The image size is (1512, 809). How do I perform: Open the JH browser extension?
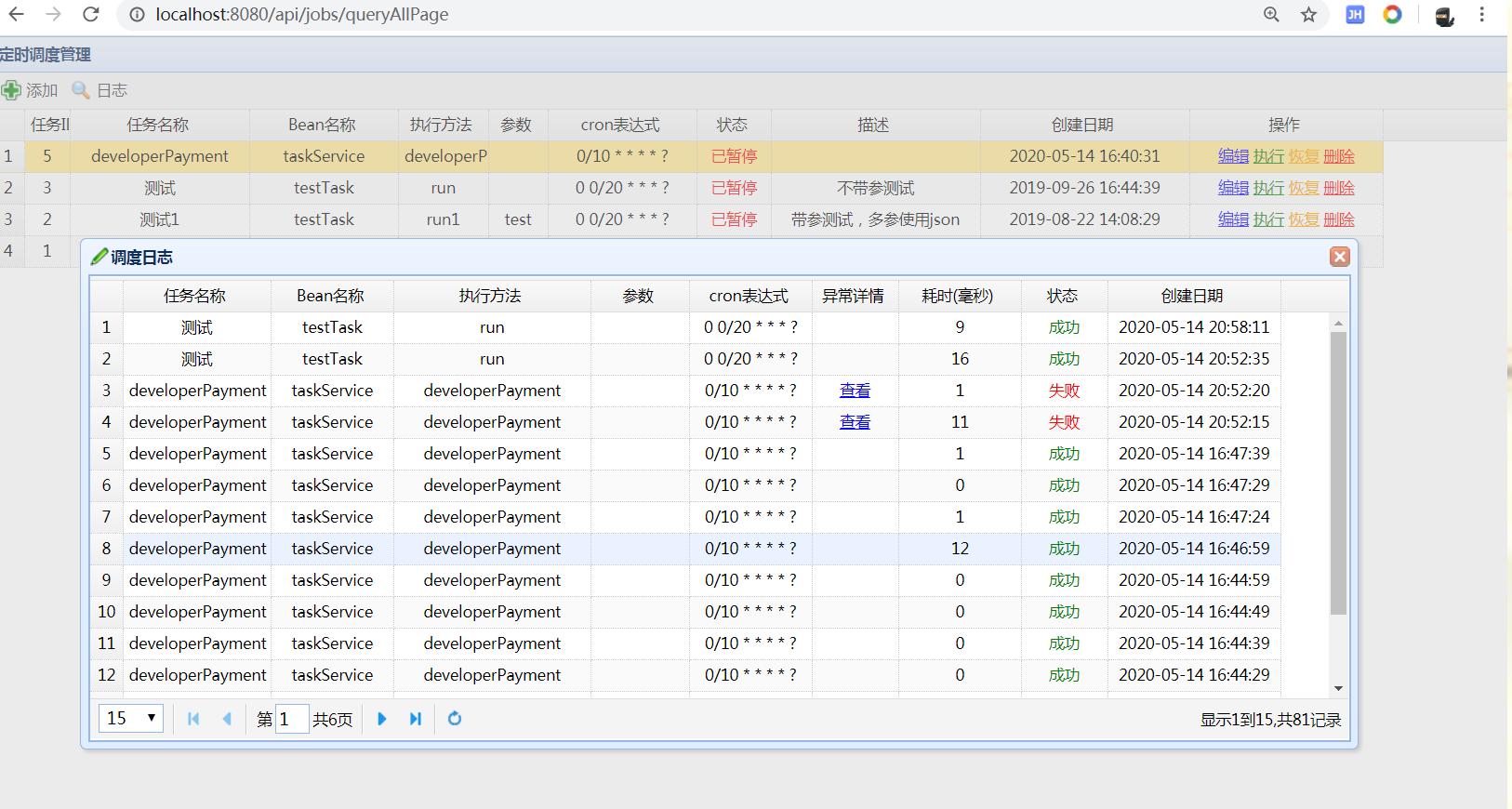(1355, 14)
